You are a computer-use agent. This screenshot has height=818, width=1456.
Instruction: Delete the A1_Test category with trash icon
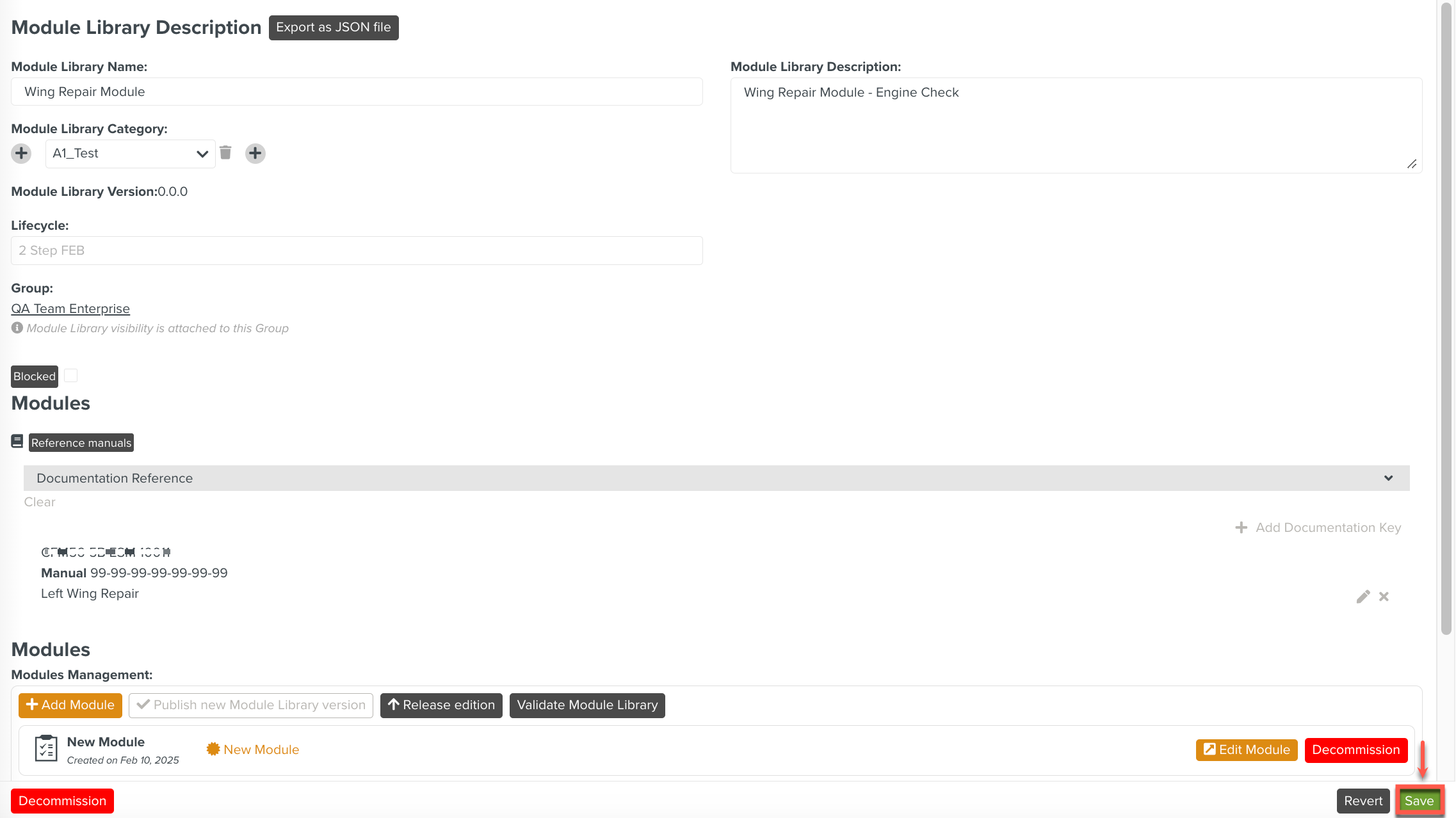click(225, 153)
